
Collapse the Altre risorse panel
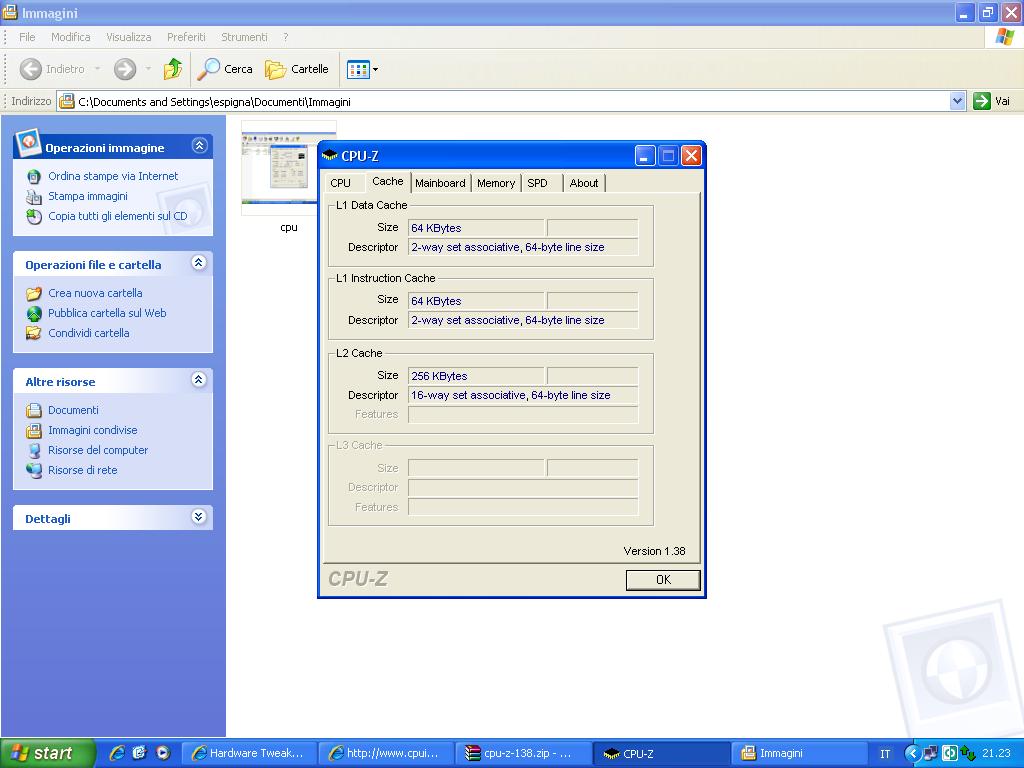click(199, 379)
